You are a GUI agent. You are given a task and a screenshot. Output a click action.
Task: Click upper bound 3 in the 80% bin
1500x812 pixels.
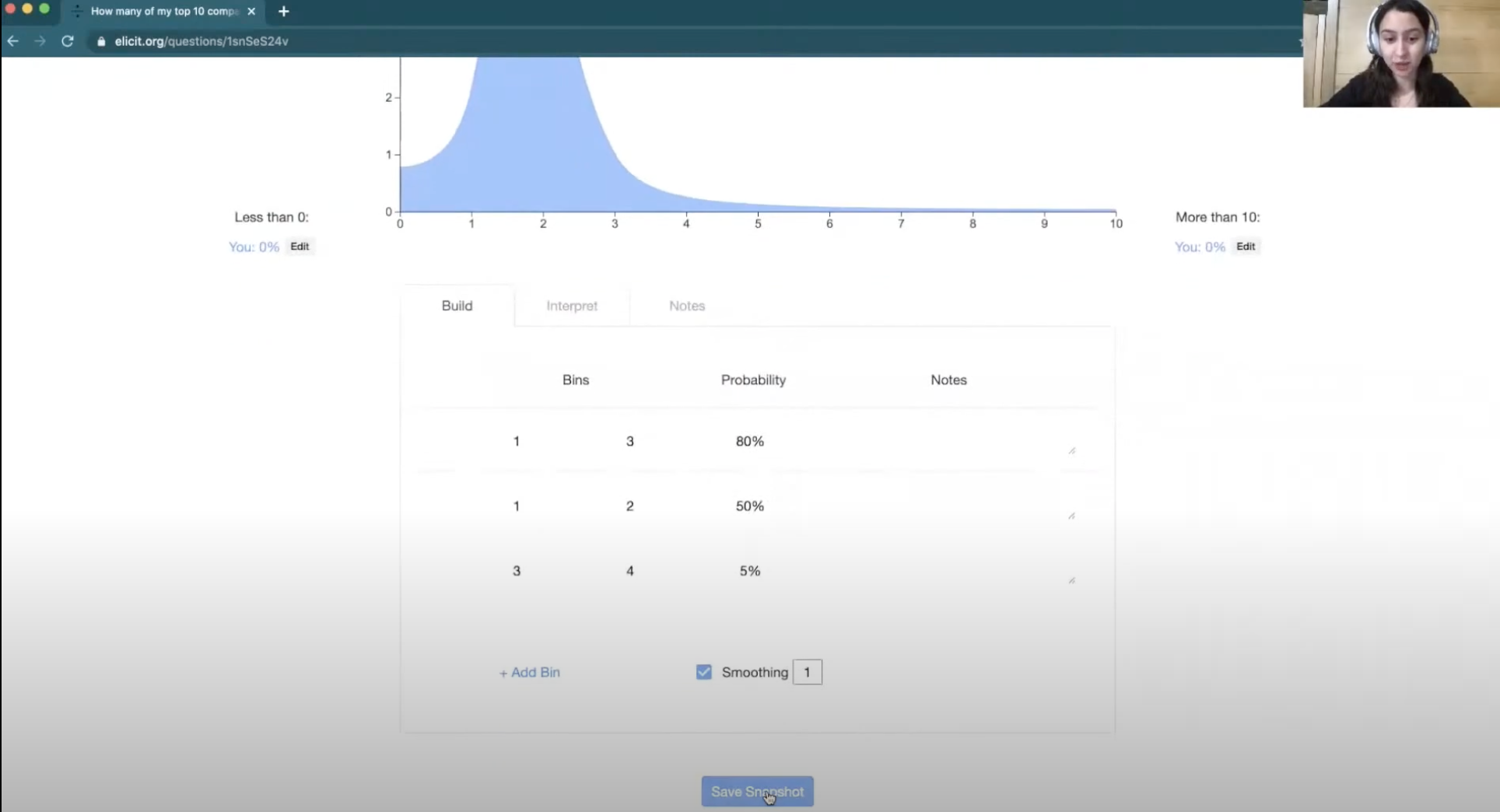630,441
